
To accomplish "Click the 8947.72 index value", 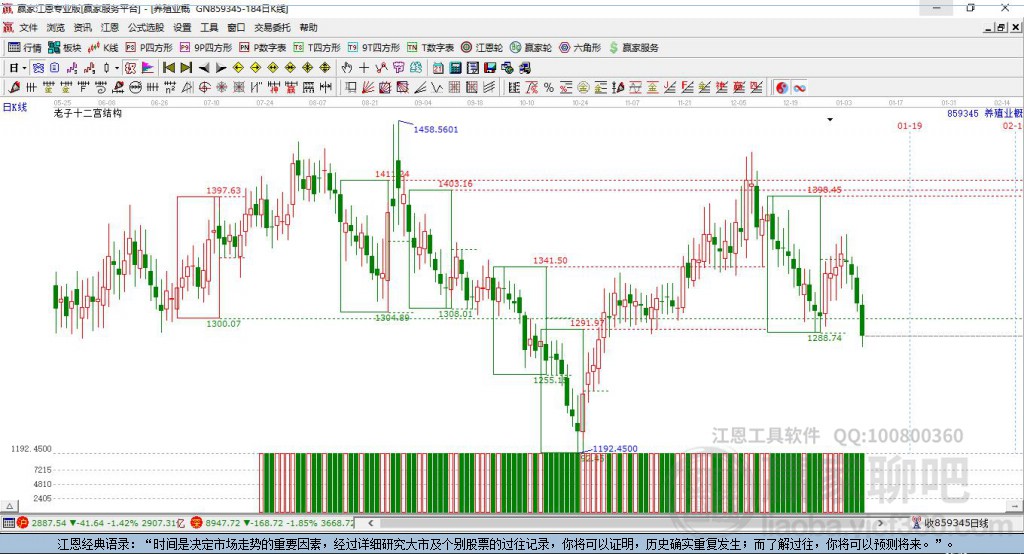I will coord(223,523).
